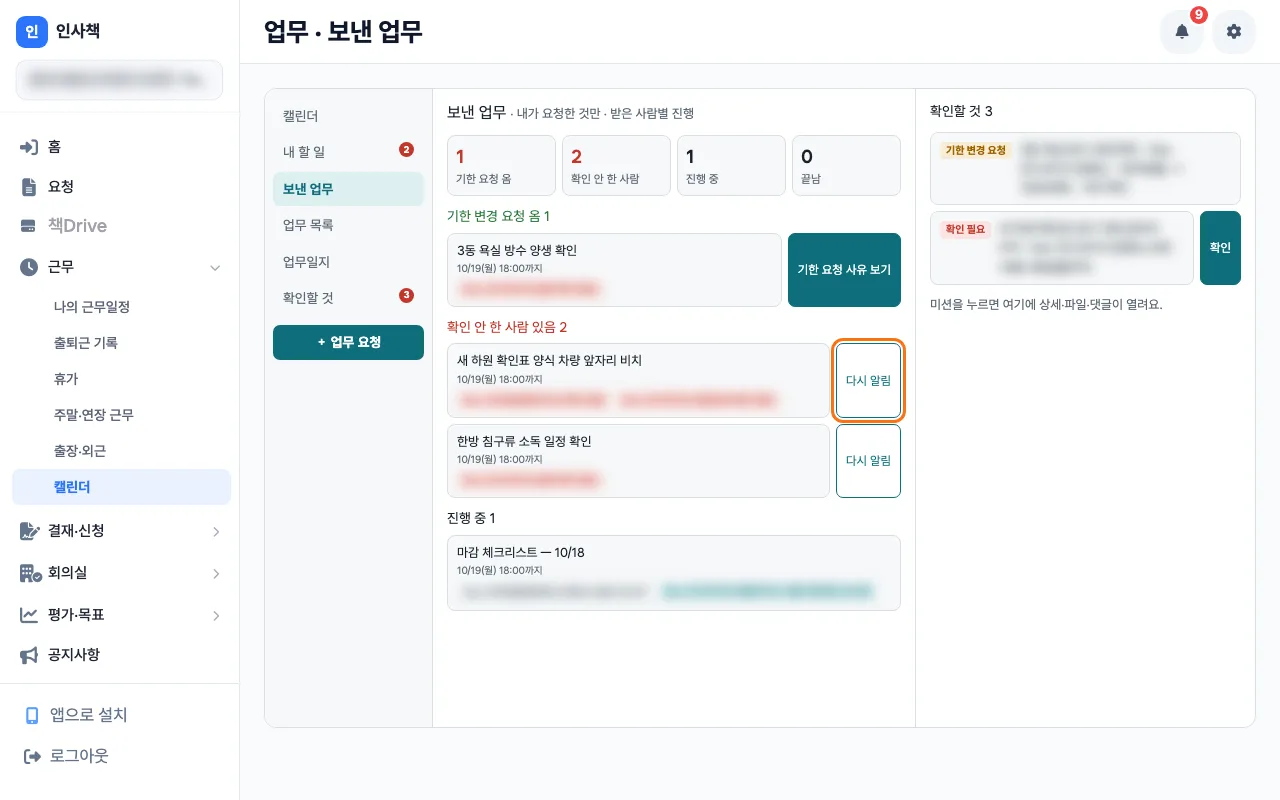Image resolution: width=1280 pixels, height=800 pixels.
Task: Open 새 하원 확인표 양식 task card
Action: coord(638,380)
